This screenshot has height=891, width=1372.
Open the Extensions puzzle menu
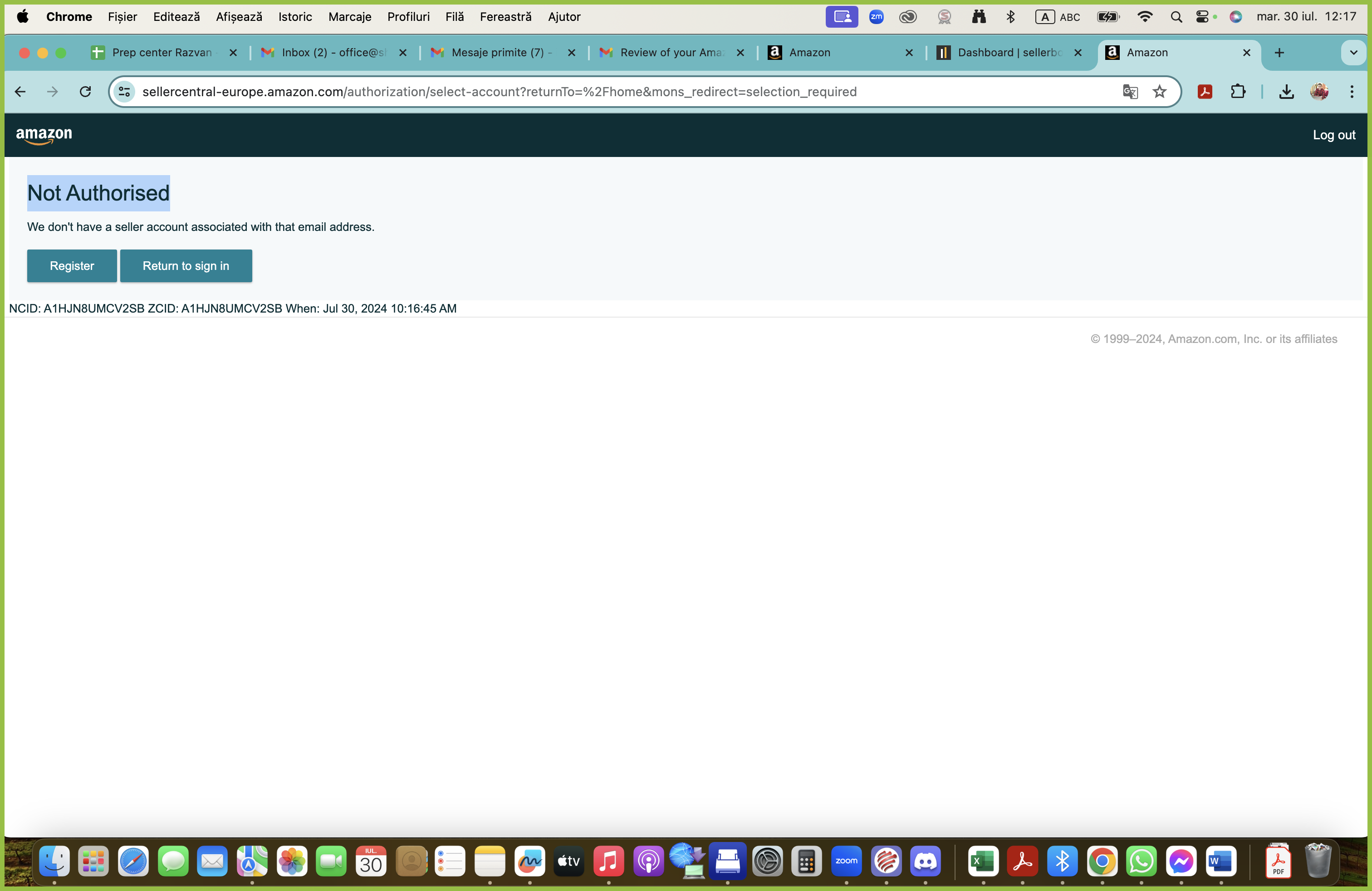[x=1238, y=92]
